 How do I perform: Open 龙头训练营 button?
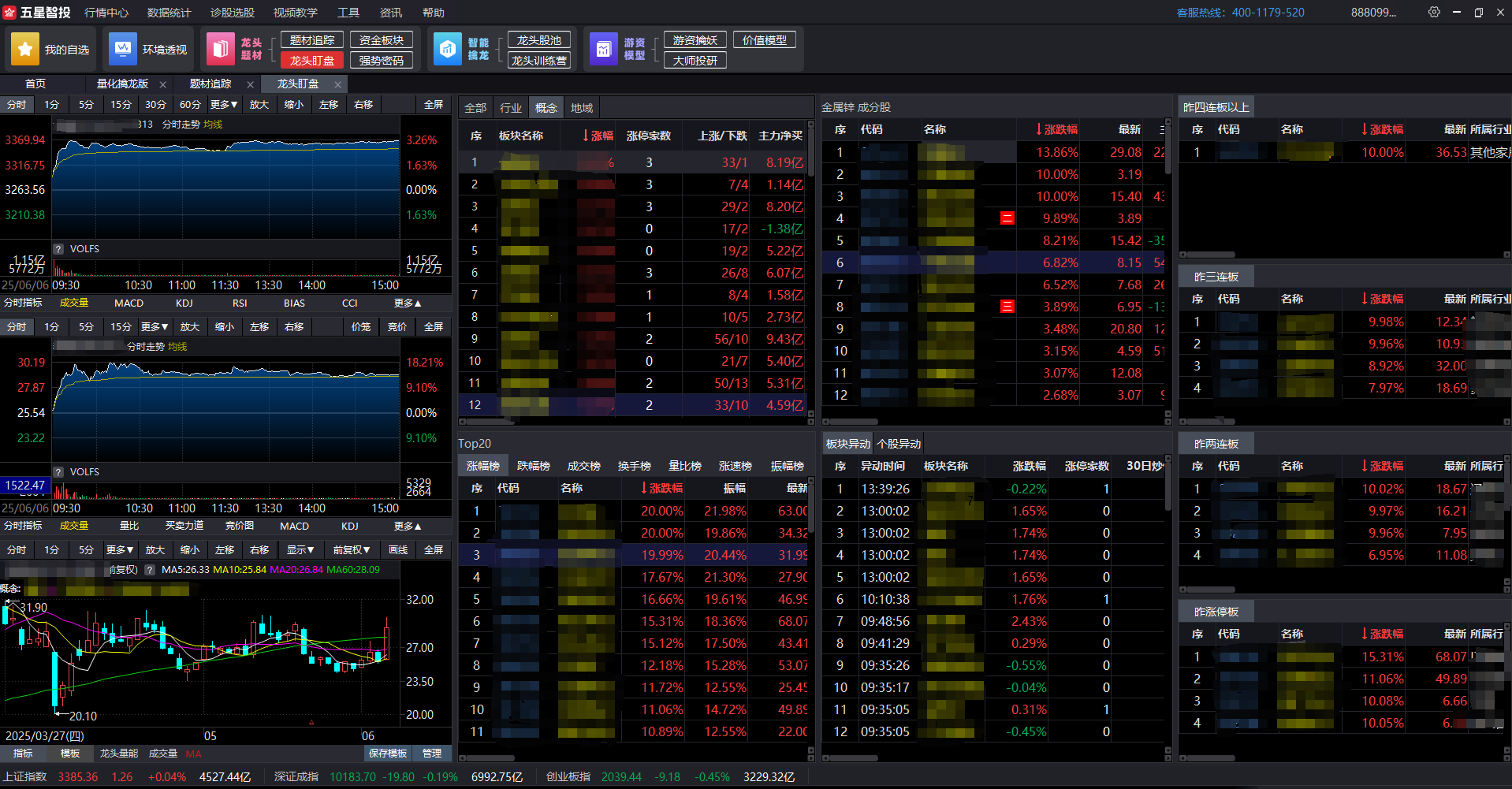click(x=539, y=61)
